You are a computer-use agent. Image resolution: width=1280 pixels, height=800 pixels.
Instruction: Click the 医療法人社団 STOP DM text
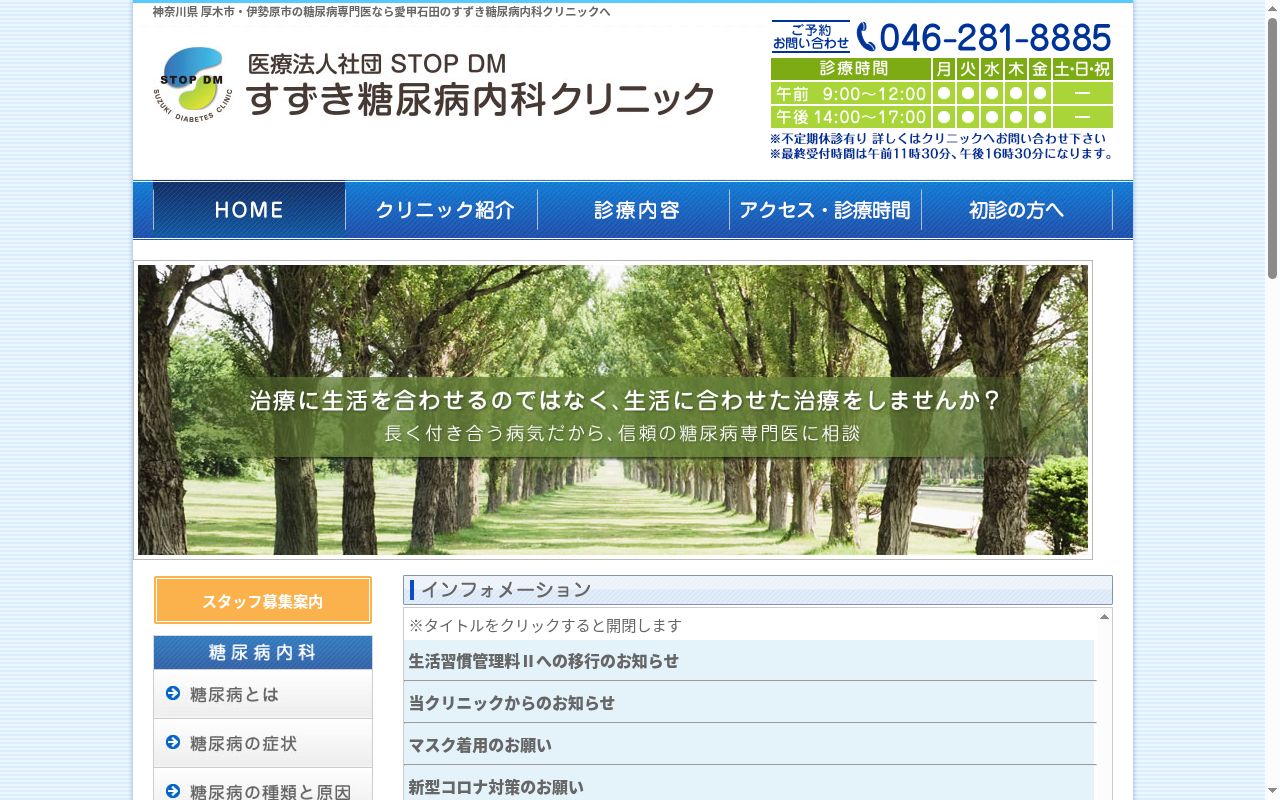pos(377,63)
